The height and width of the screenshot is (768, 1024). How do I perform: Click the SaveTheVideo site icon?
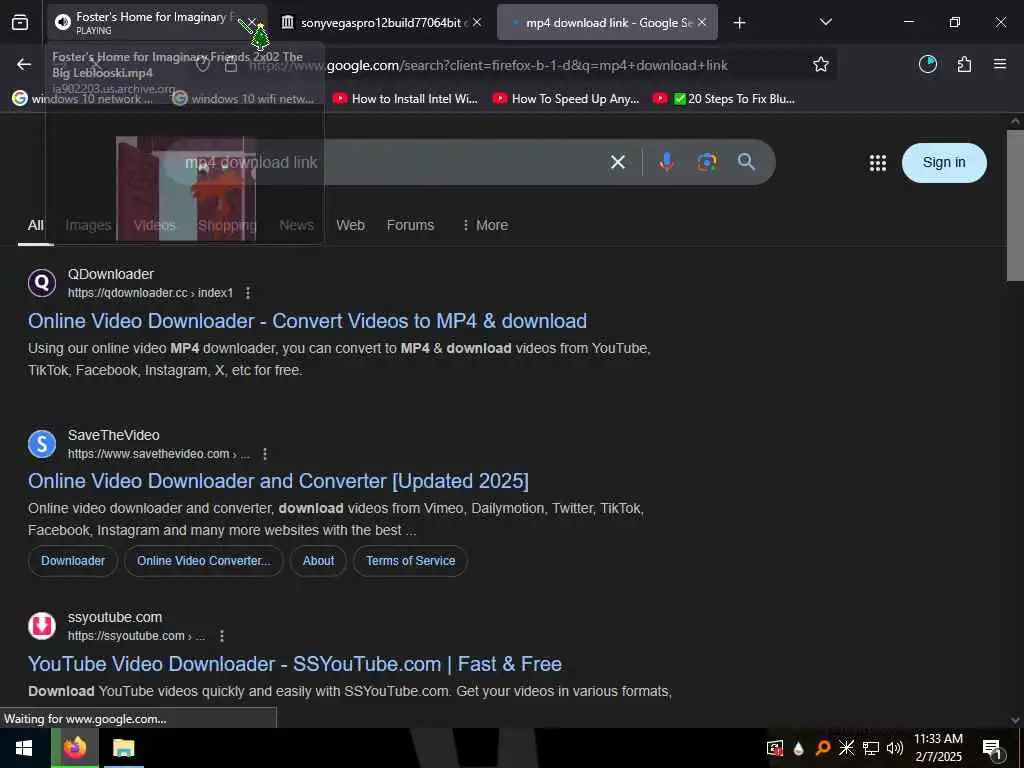[42, 444]
